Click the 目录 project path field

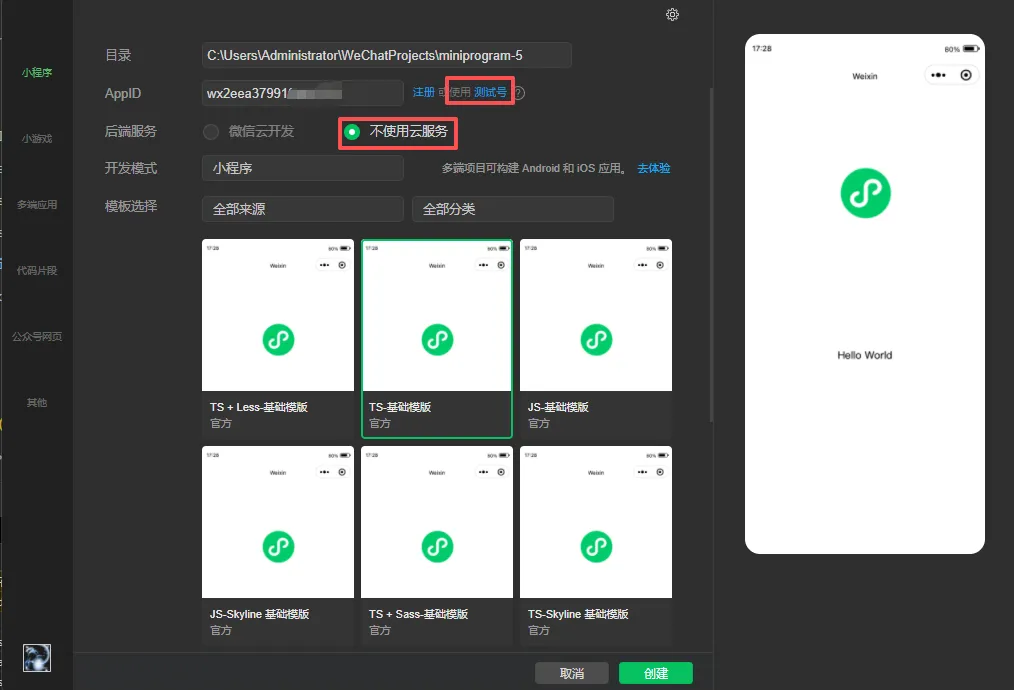(x=387, y=56)
